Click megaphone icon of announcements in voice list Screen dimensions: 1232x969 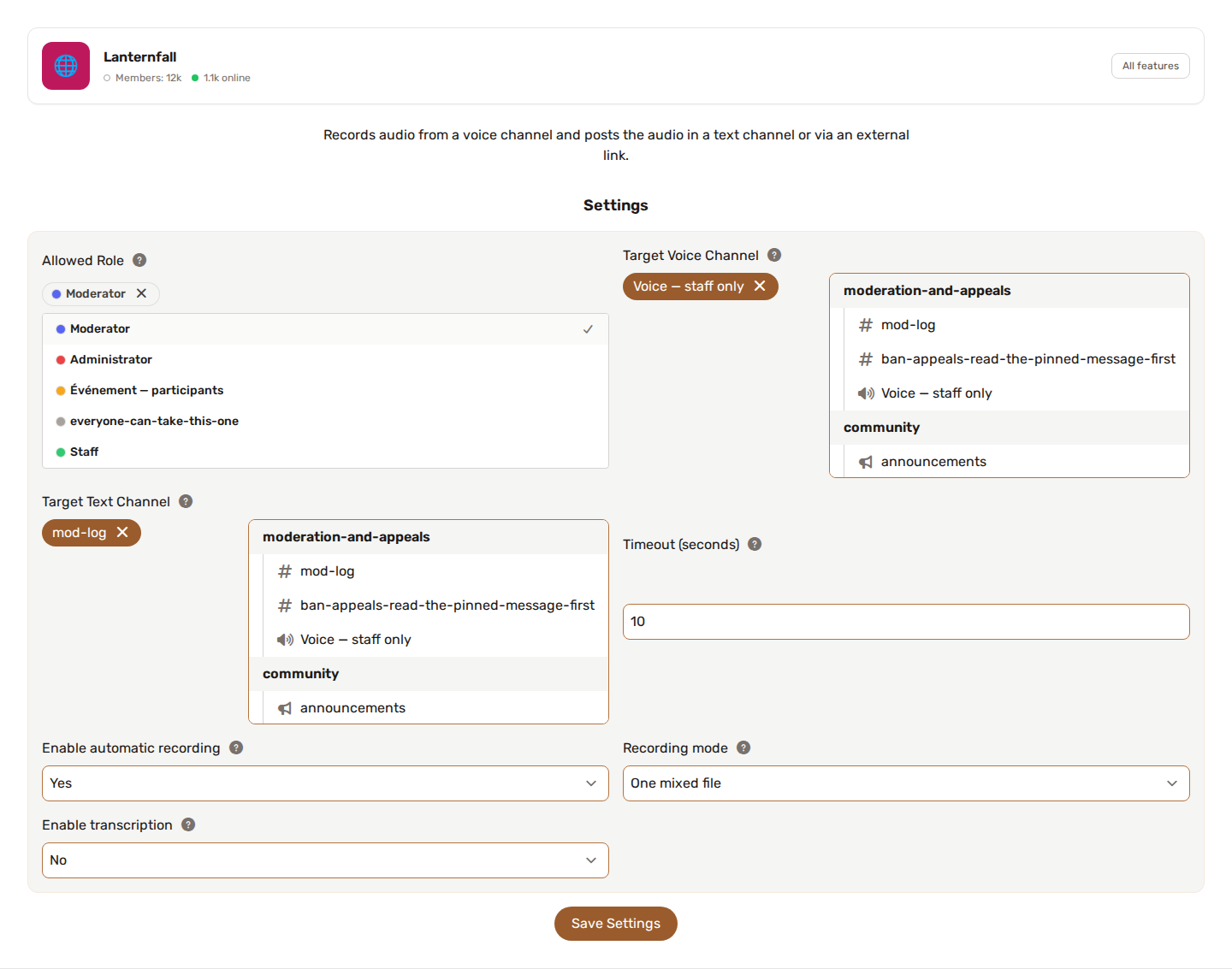tap(866, 462)
